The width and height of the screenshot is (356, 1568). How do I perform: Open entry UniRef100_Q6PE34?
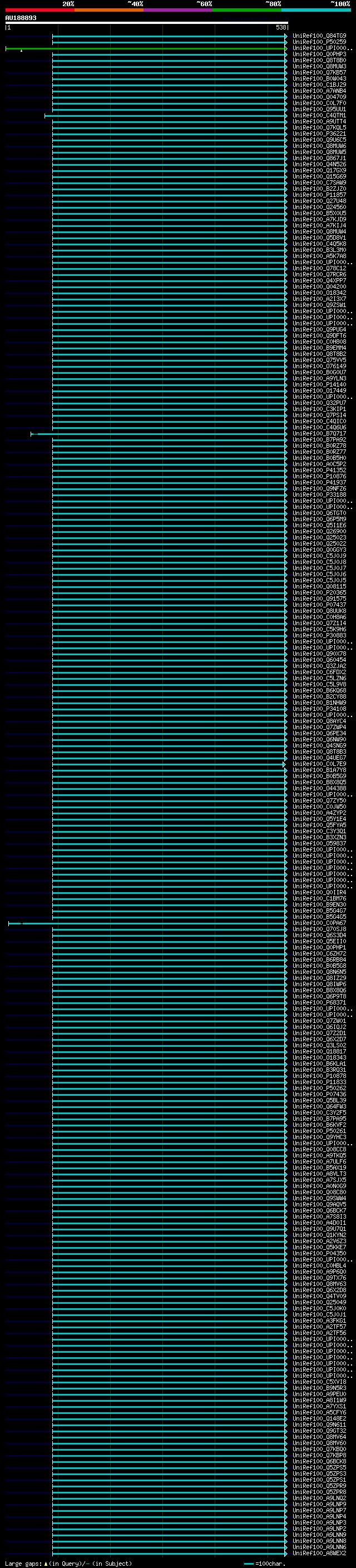click(319, 734)
